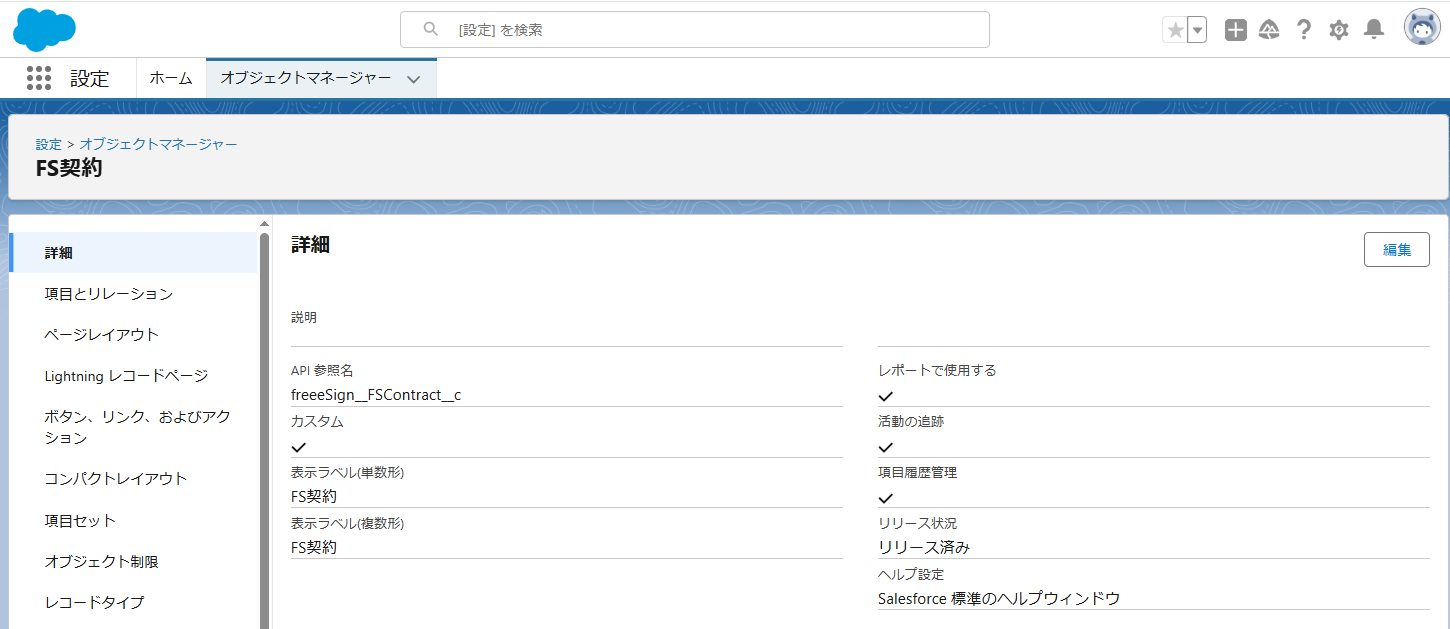Click the リリース済み status value
The width and height of the screenshot is (1450, 629).
(x=924, y=547)
